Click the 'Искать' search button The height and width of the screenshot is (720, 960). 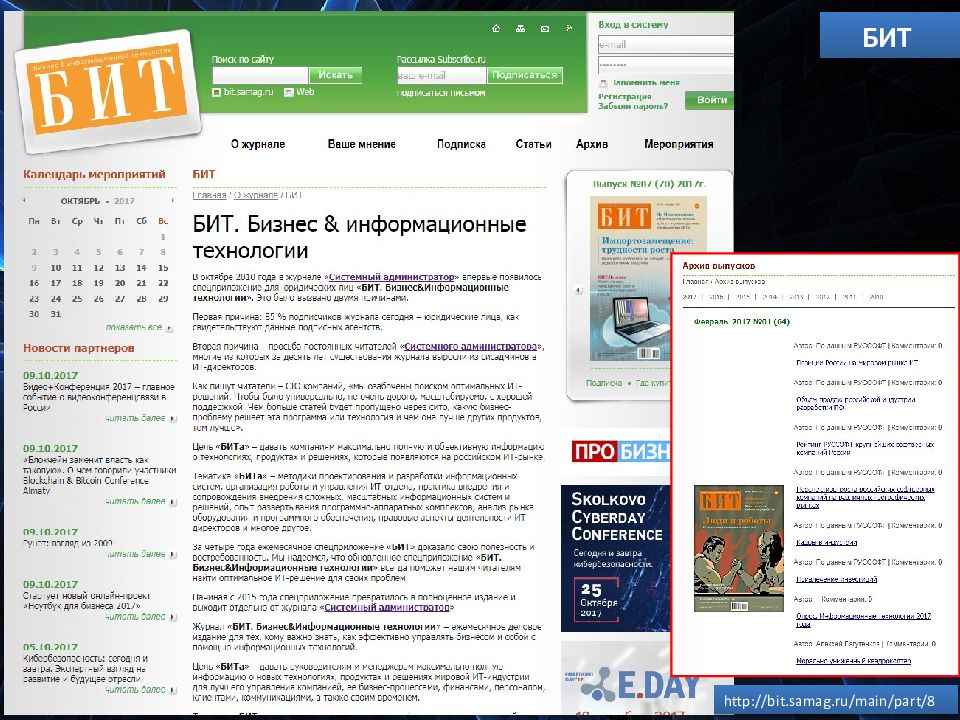click(336, 75)
